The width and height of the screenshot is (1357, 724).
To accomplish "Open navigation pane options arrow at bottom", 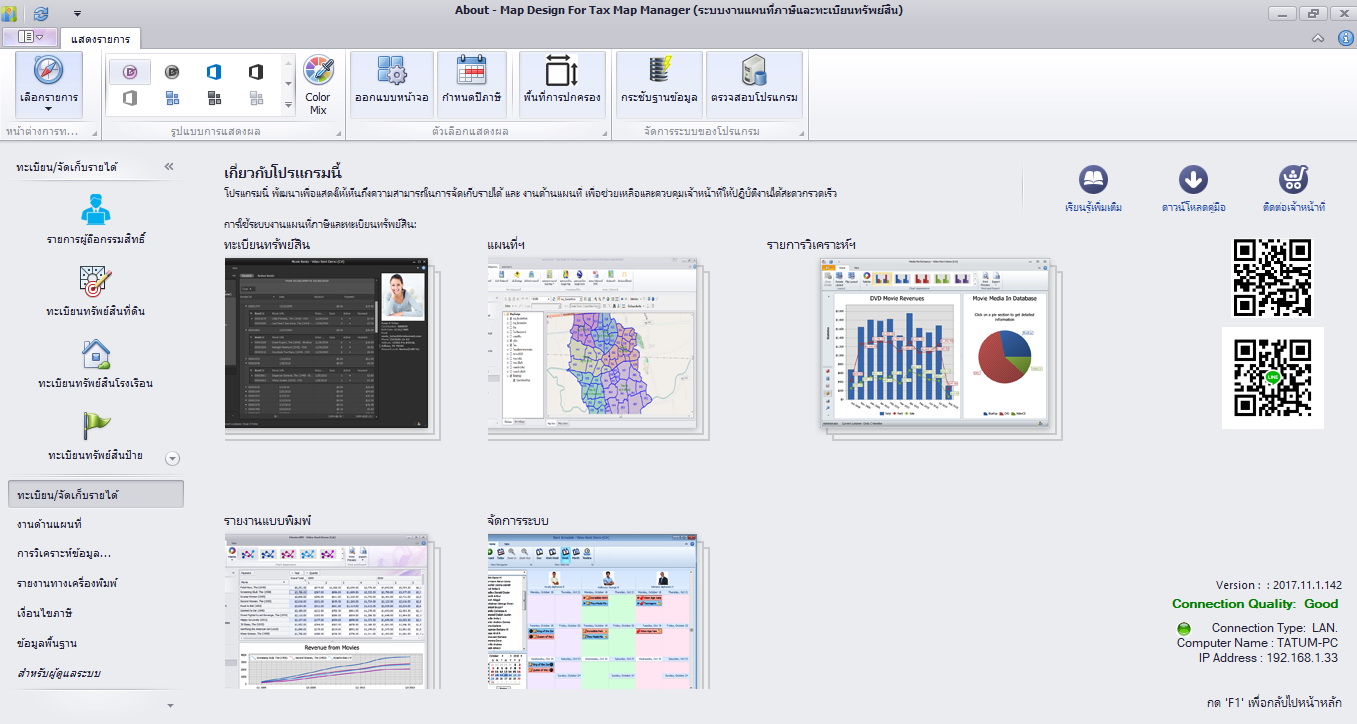I will (x=169, y=704).
